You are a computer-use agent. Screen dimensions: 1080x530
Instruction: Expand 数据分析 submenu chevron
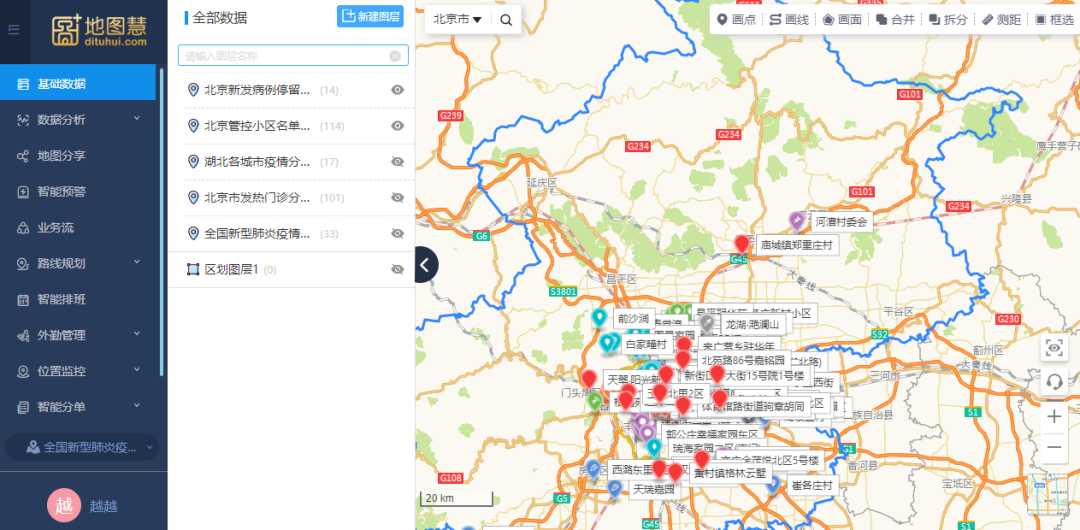click(x=136, y=119)
